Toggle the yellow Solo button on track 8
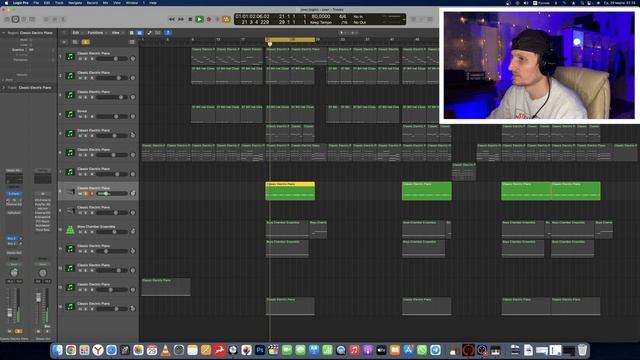 click(x=86, y=193)
